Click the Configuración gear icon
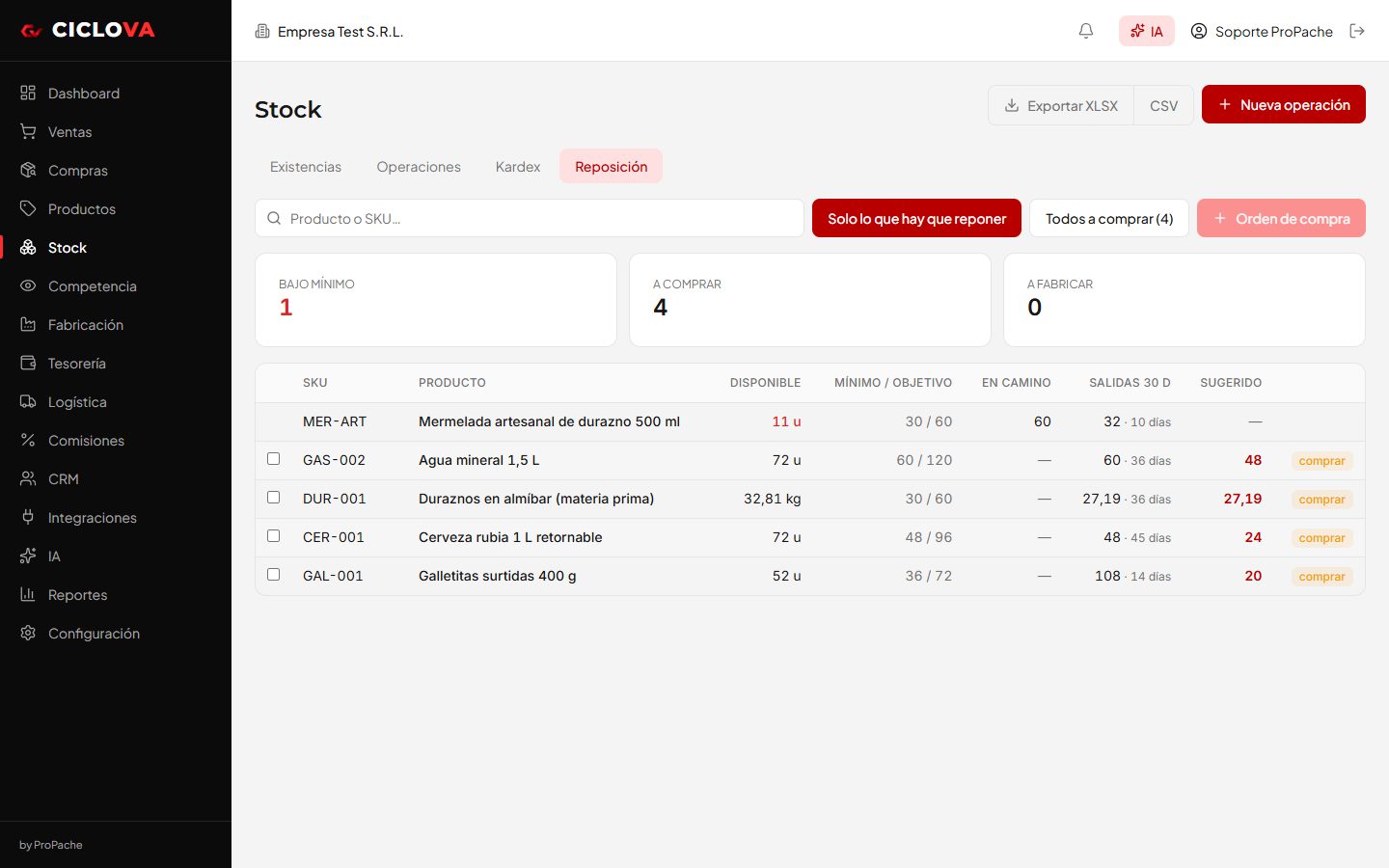1389x868 pixels. click(28, 633)
